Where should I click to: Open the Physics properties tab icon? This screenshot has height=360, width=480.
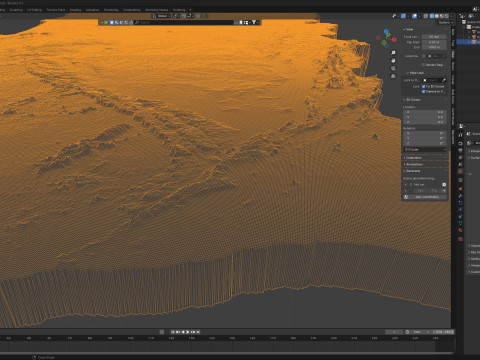tap(460, 209)
